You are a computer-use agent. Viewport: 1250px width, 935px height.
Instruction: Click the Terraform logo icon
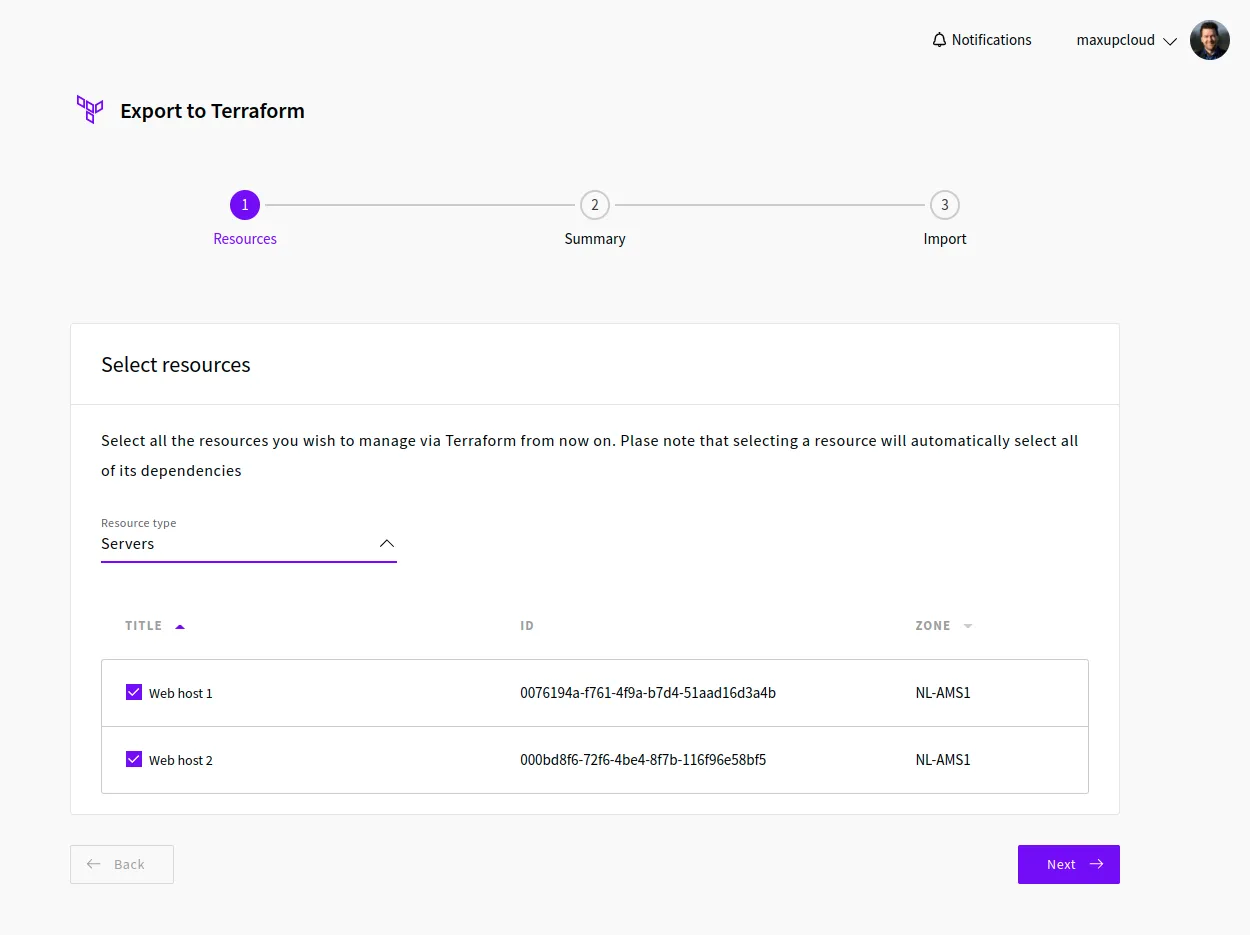click(x=90, y=110)
